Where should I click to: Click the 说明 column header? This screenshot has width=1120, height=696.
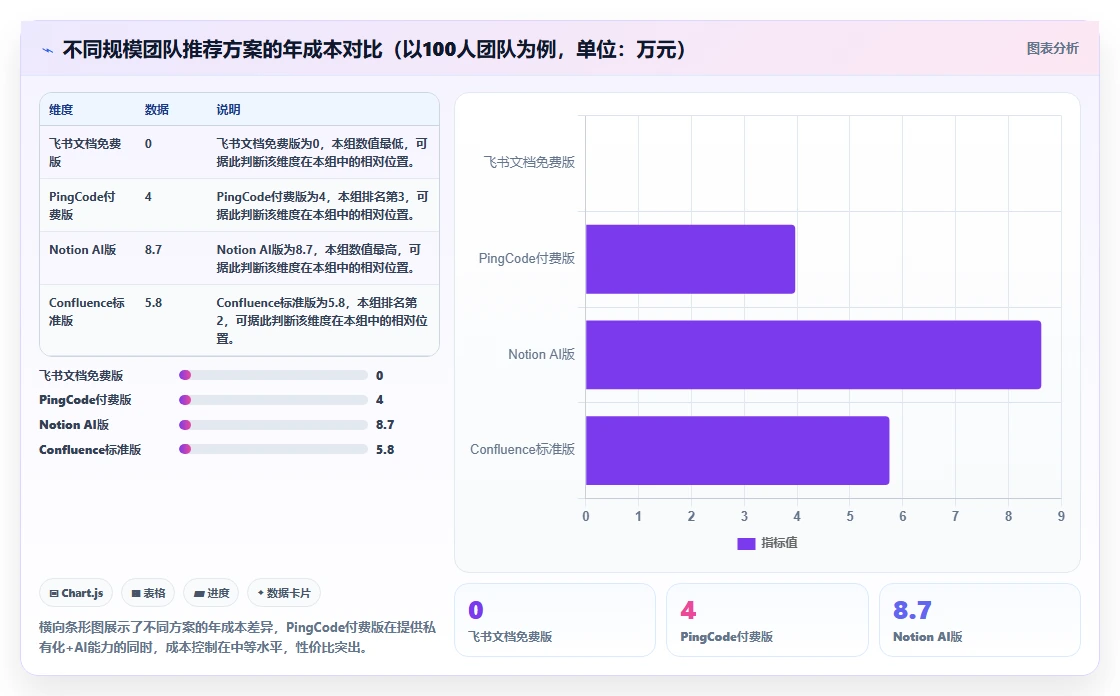point(228,109)
